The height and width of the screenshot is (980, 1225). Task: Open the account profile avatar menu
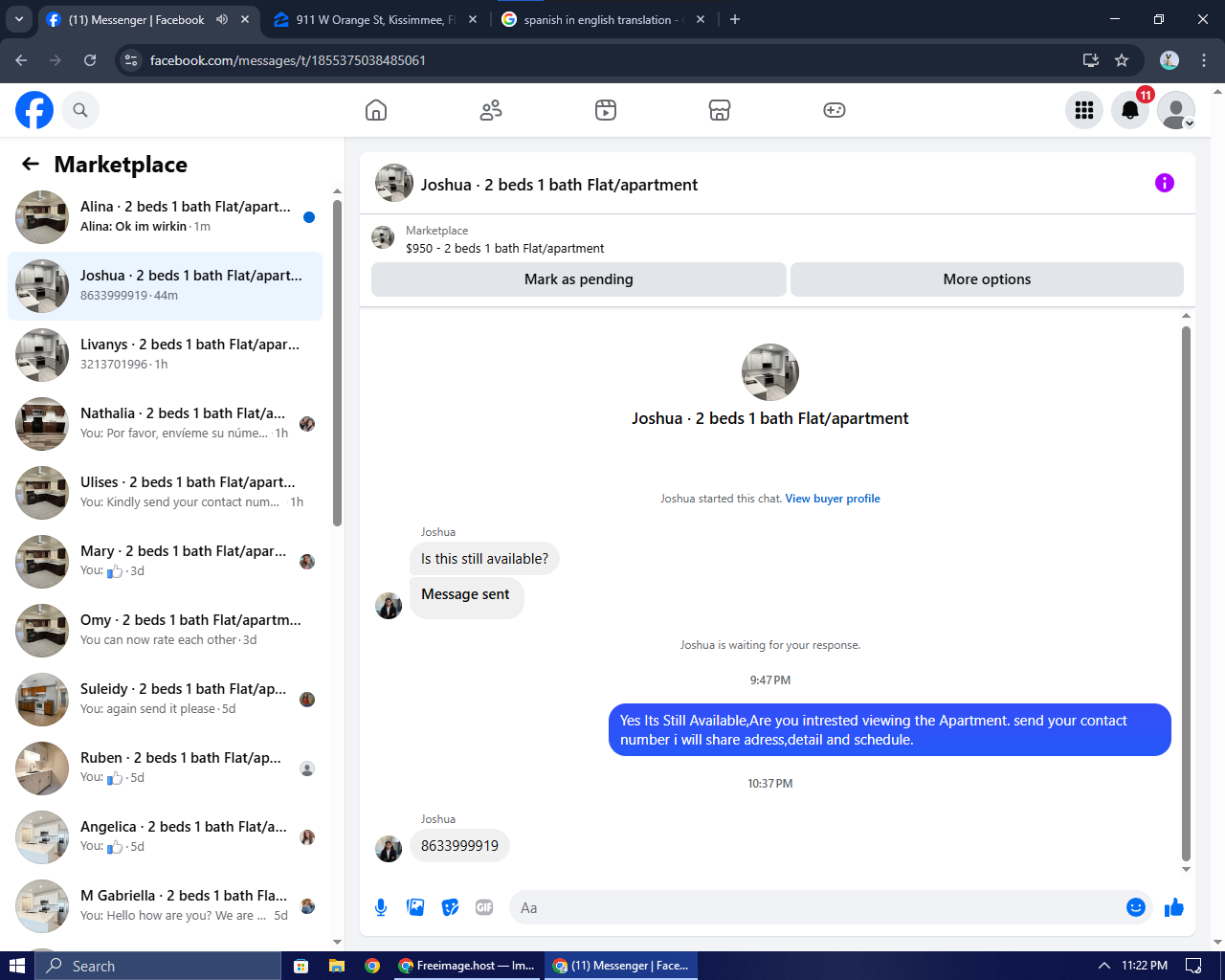pyautogui.click(x=1176, y=110)
